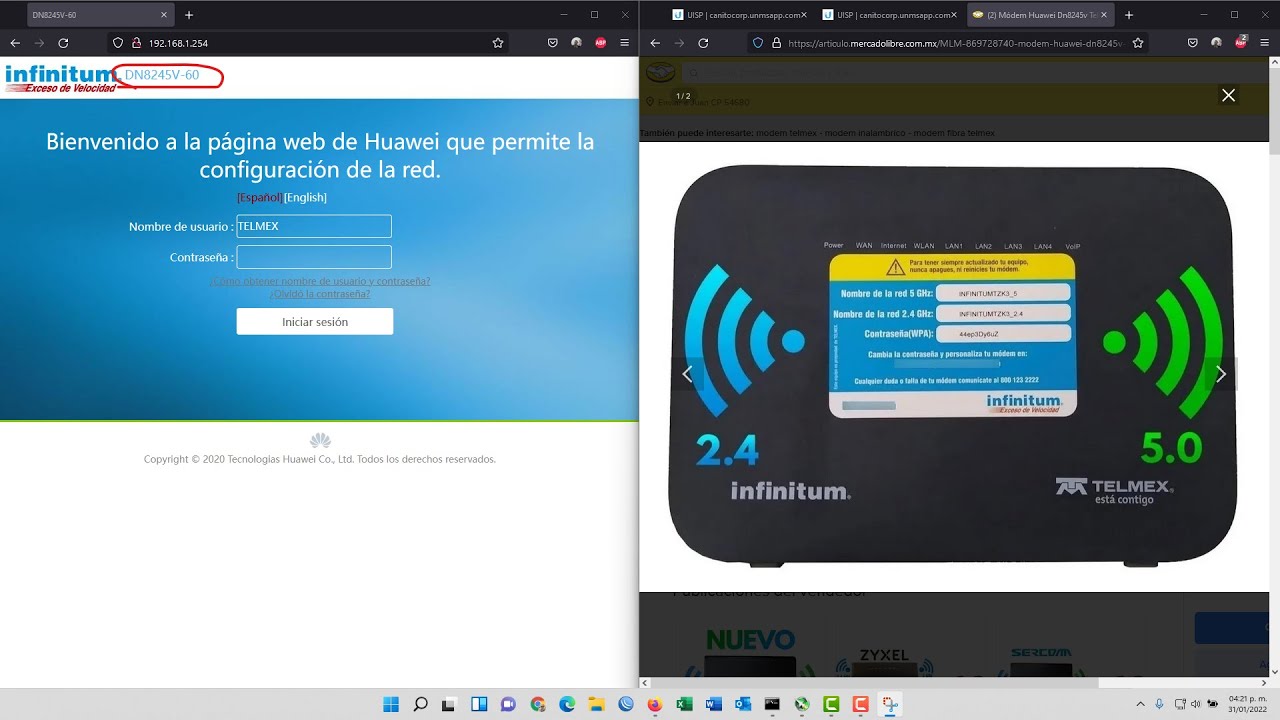Bookmark the 192.168.1.254 page with the star
The image size is (1280, 720).
coord(498,43)
